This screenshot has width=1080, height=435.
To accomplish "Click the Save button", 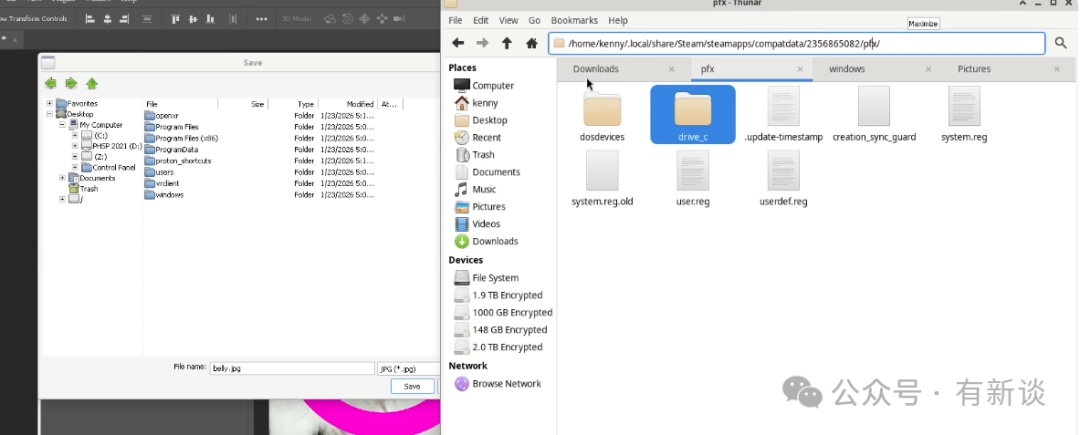I will (411, 386).
